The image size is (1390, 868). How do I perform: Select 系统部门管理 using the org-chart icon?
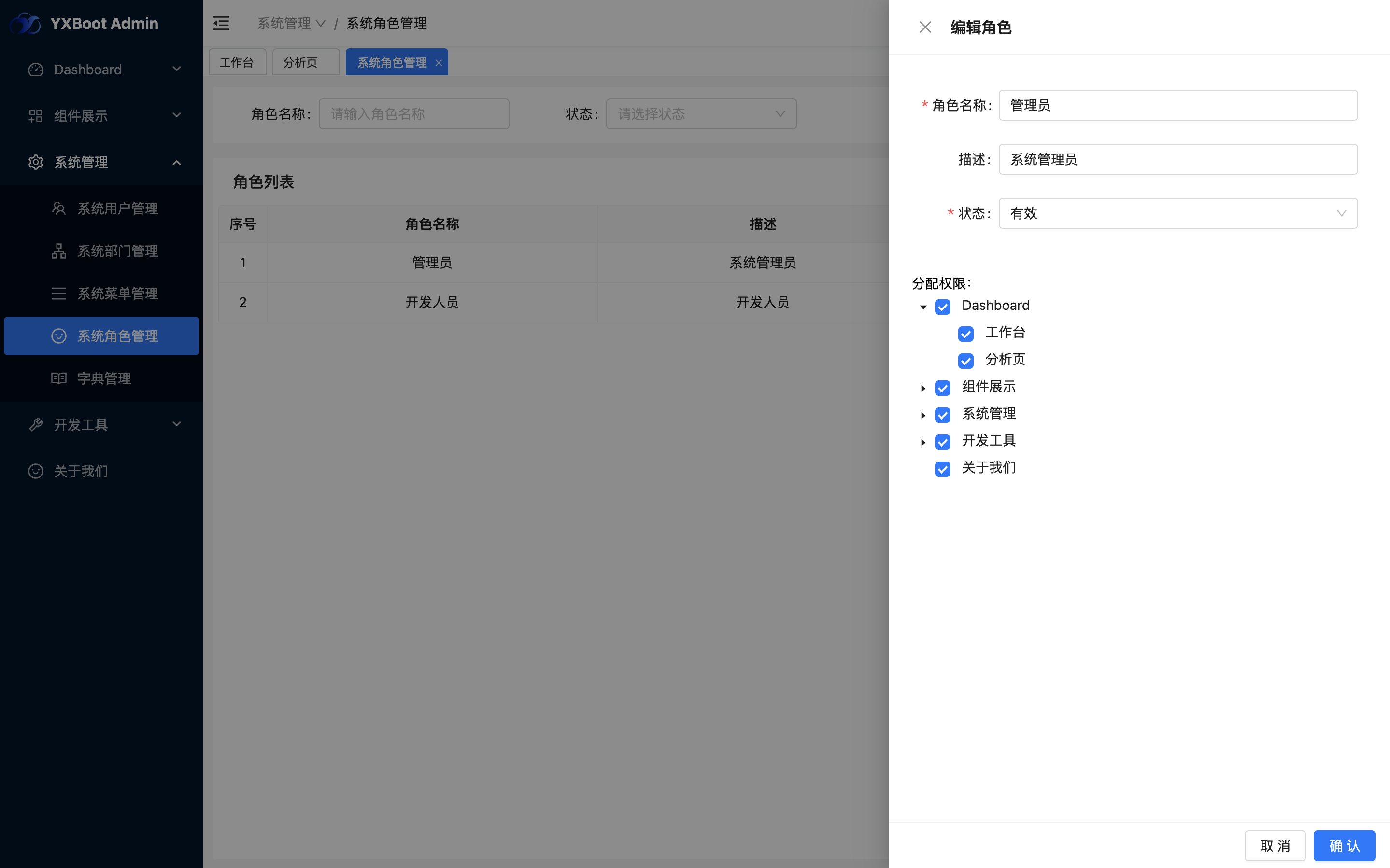pyautogui.click(x=59, y=251)
